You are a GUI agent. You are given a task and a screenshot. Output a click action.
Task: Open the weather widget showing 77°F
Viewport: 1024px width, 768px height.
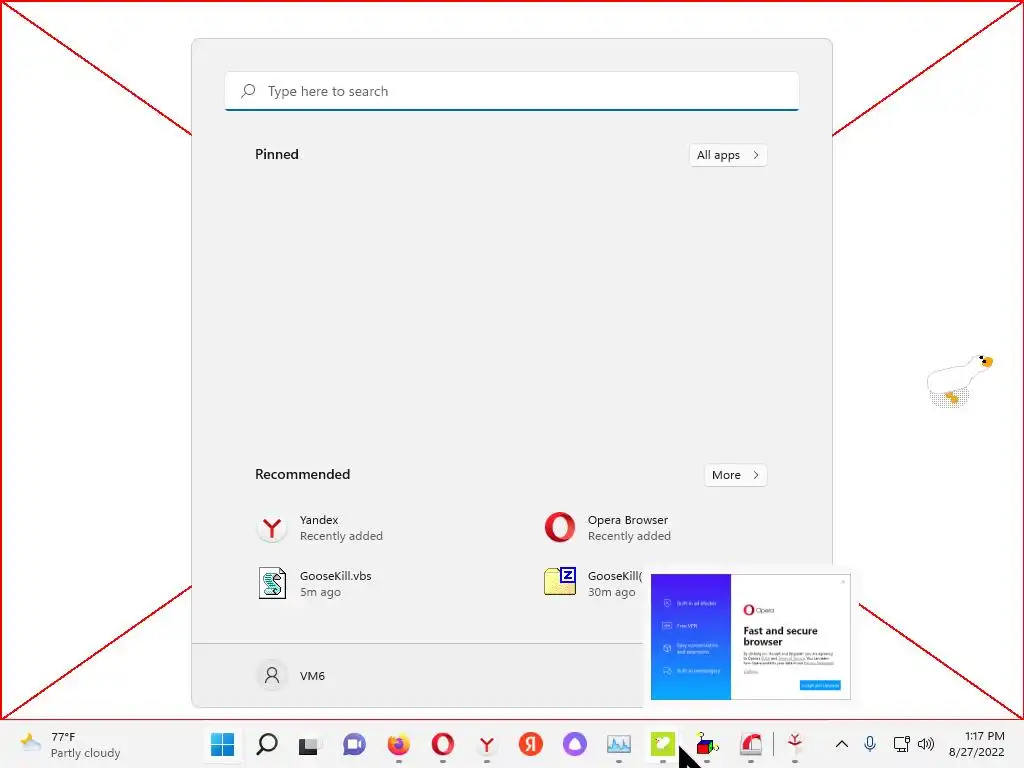[70, 744]
